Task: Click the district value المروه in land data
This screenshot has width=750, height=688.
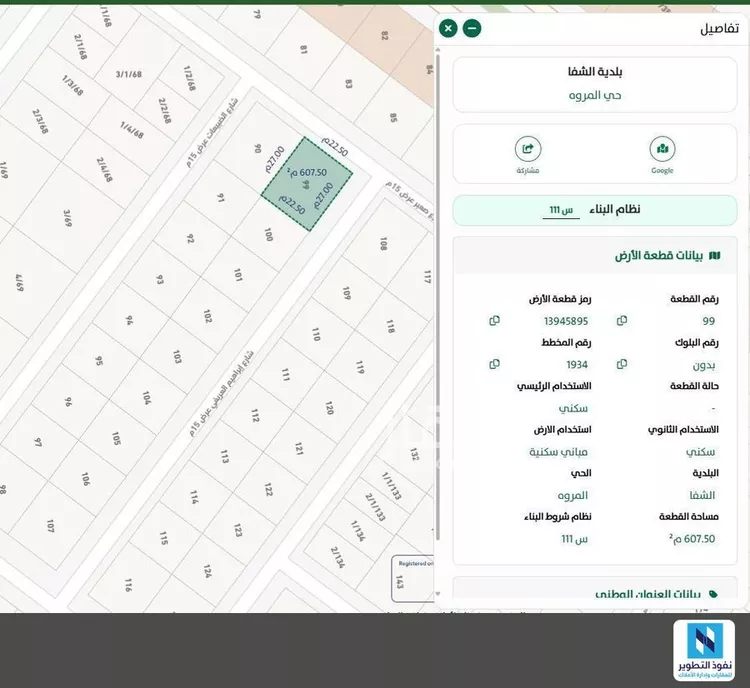Action: (573, 496)
